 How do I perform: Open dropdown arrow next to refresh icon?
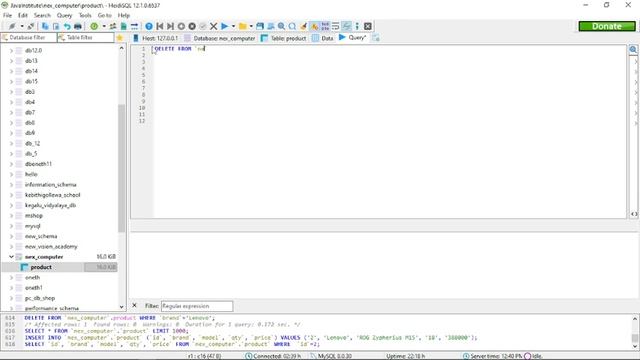pos(104,26)
